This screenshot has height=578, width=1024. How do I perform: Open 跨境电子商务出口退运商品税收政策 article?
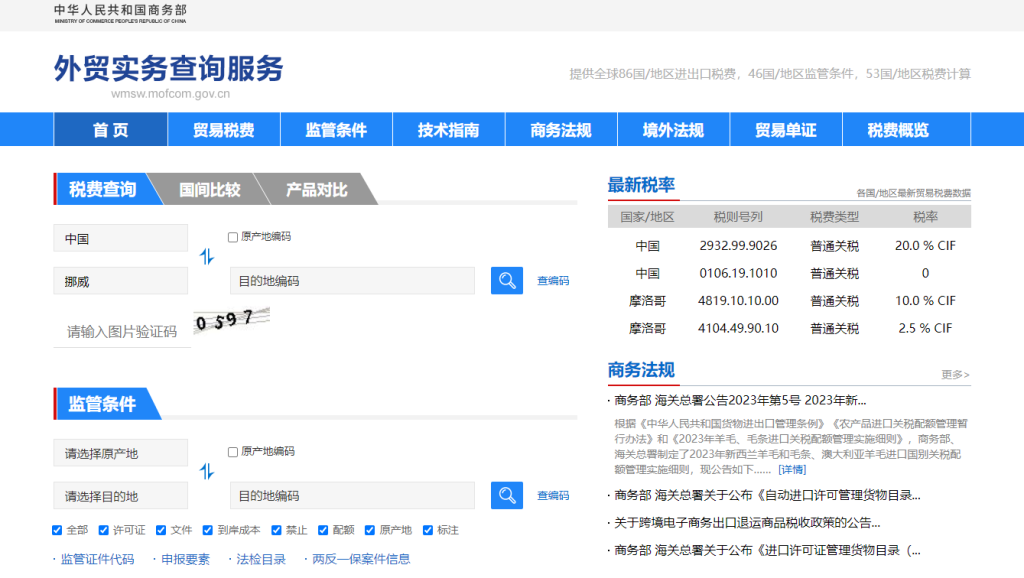pyautogui.click(x=747, y=522)
